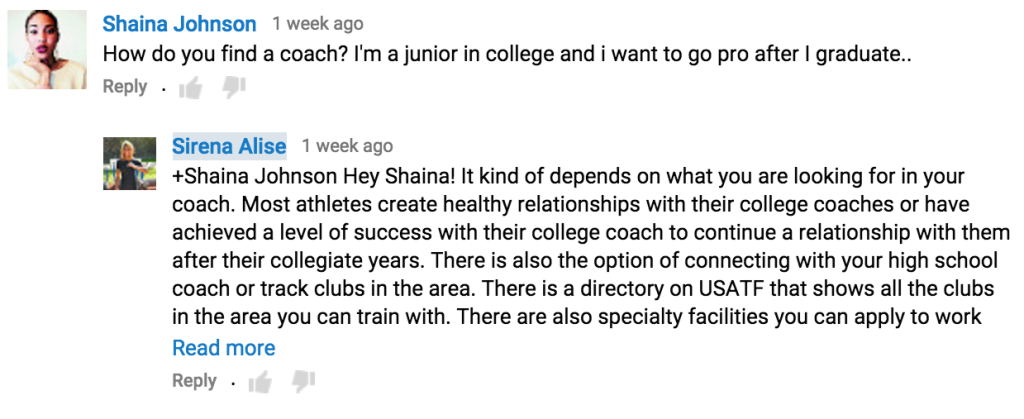Click the question text about finding a coach
Viewport: 1024px width, 419px height.
tap(507, 54)
